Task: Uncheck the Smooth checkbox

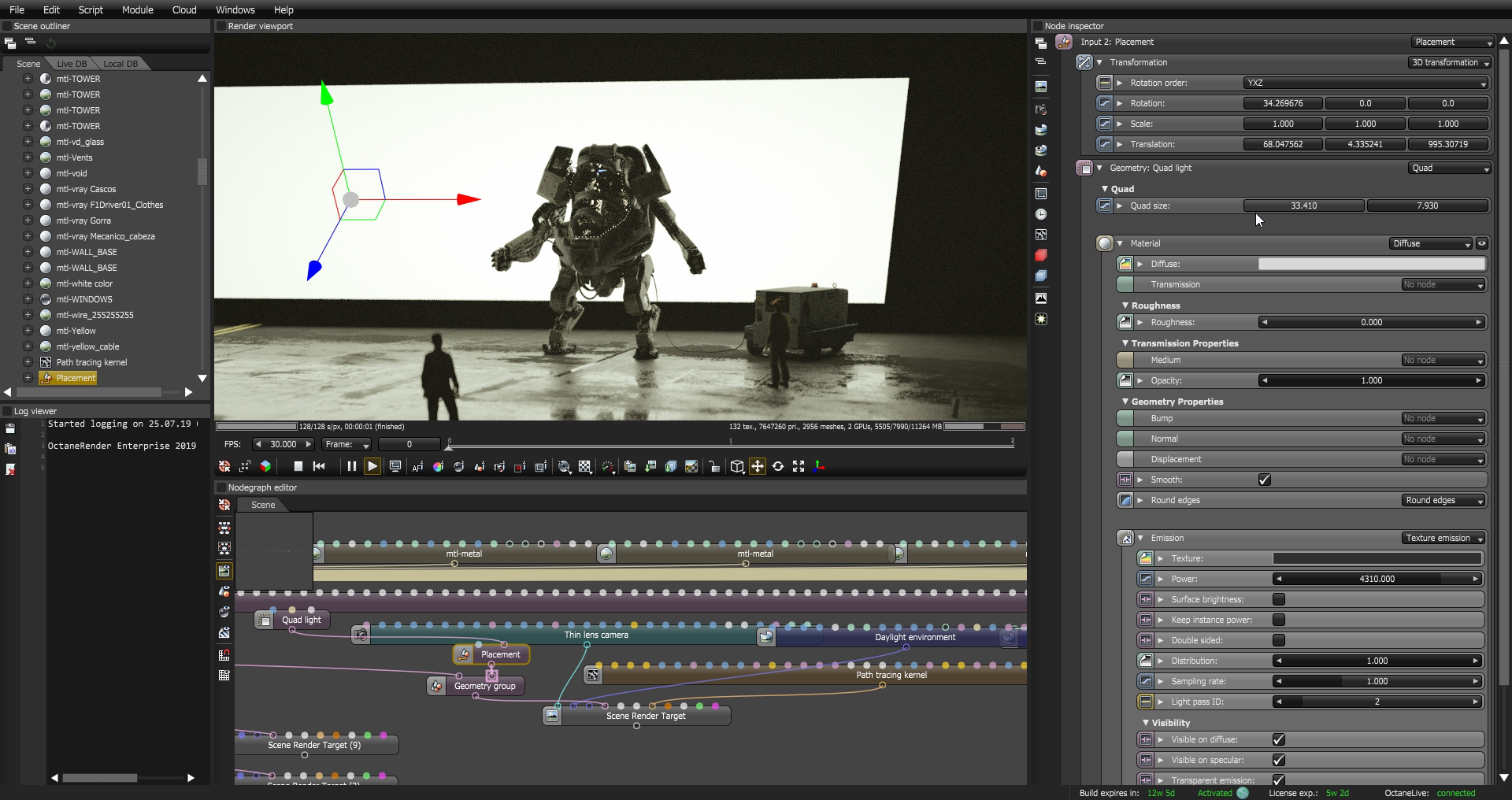Action: pos(1264,480)
